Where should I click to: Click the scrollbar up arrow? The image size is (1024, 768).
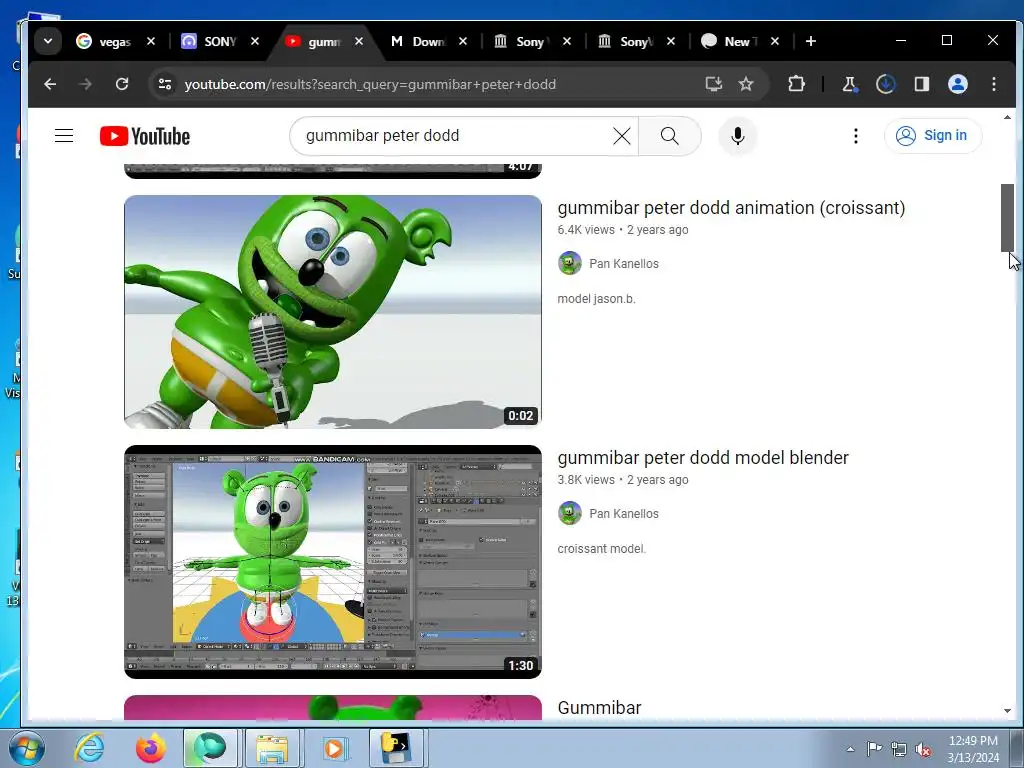coord(1007,118)
